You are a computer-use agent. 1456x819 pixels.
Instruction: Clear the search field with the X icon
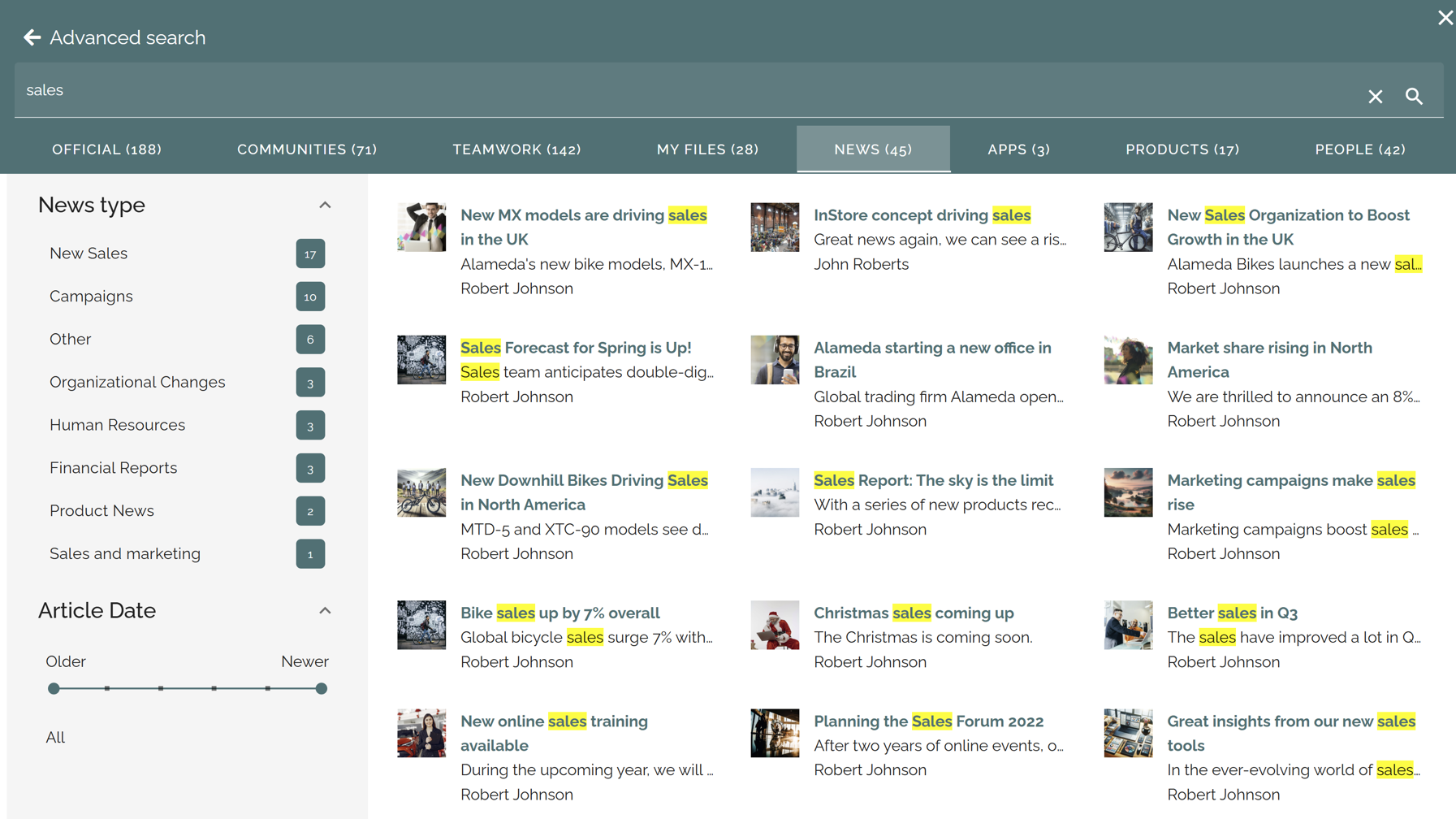click(1375, 97)
